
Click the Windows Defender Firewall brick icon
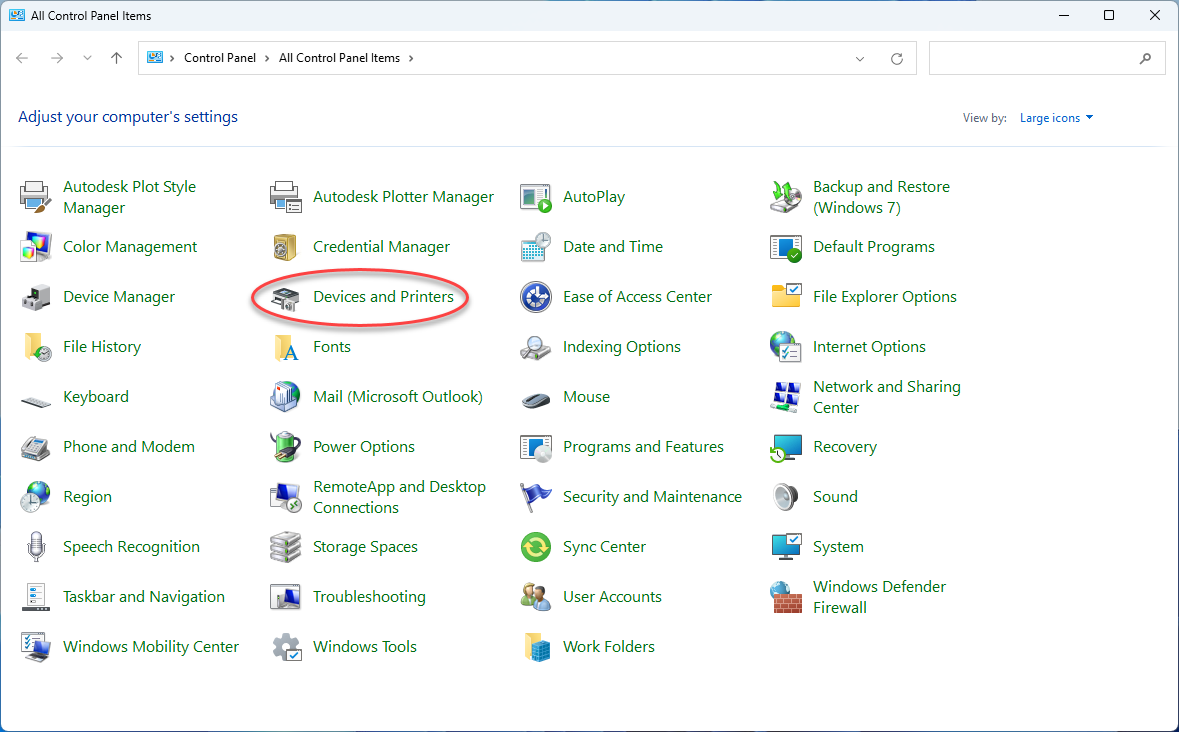(786, 597)
